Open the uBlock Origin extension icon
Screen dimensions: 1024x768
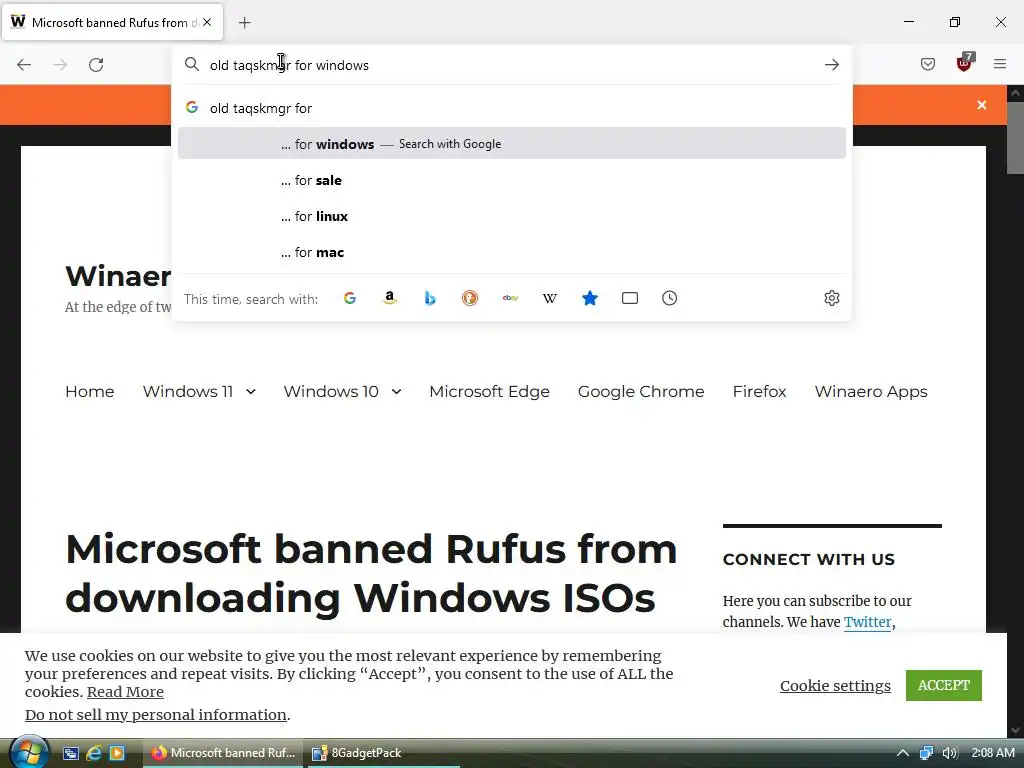[x=964, y=63]
